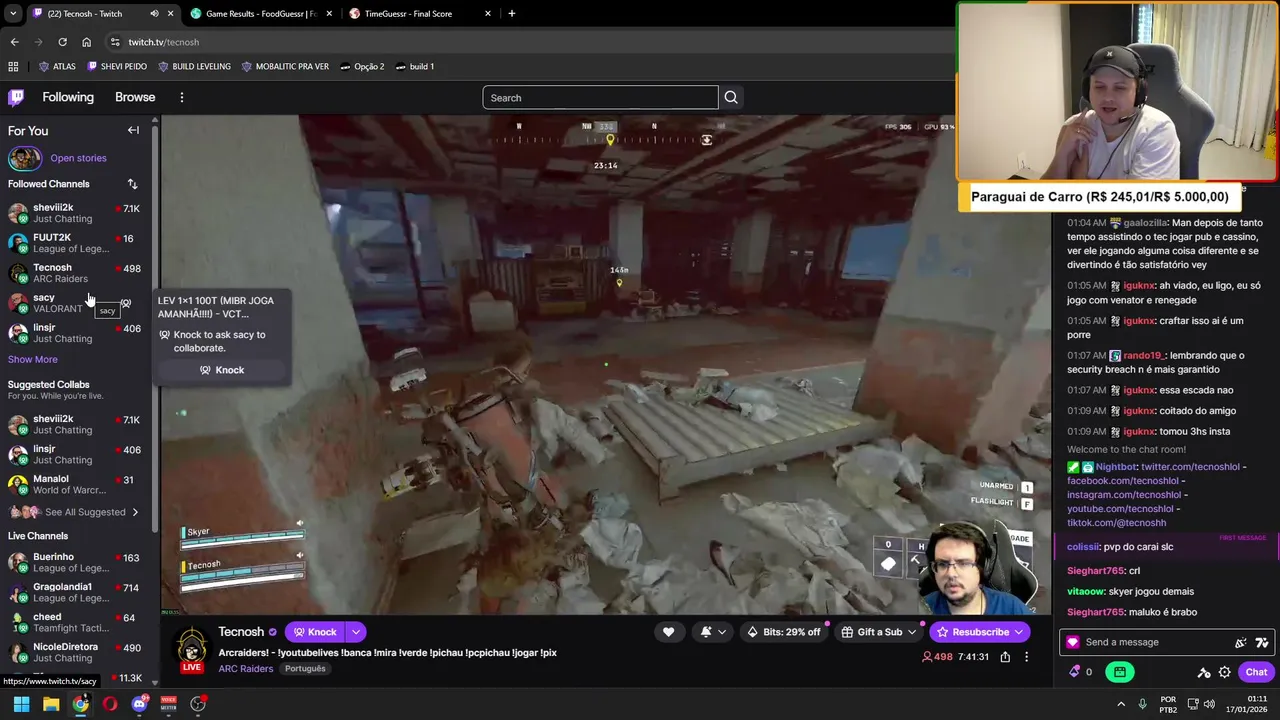
Task: Open the Windows Start menu
Action: (x=21, y=704)
